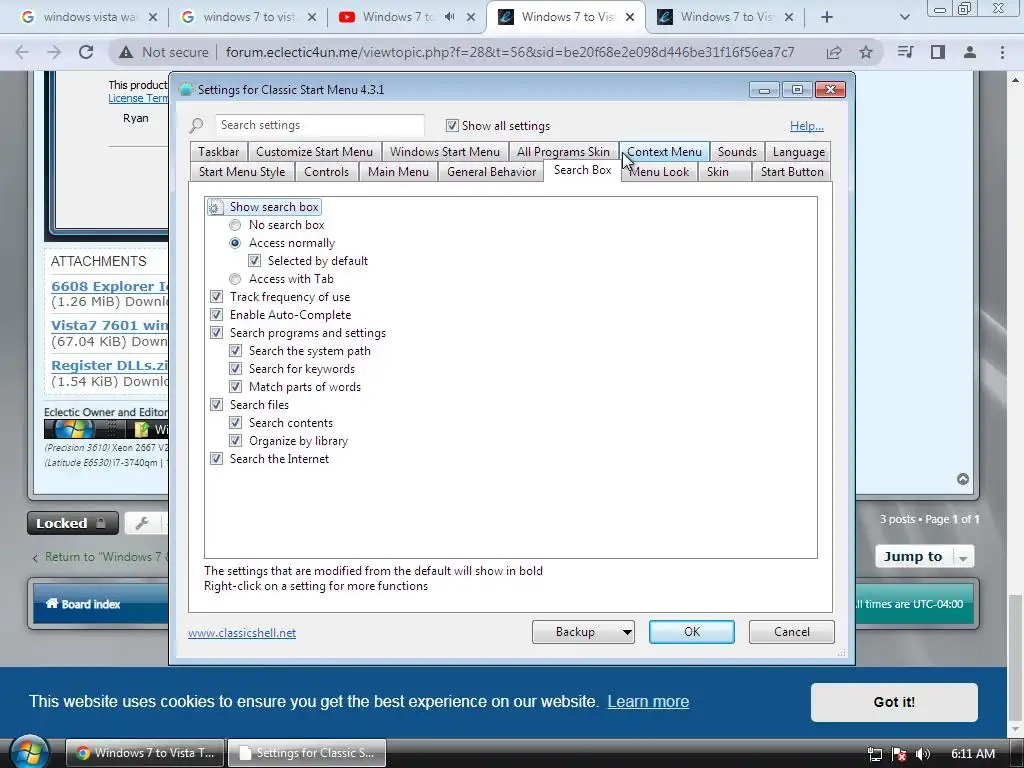Switch to Customize Start Menu tab
The image size is (1024, 768).
(315, 152)
